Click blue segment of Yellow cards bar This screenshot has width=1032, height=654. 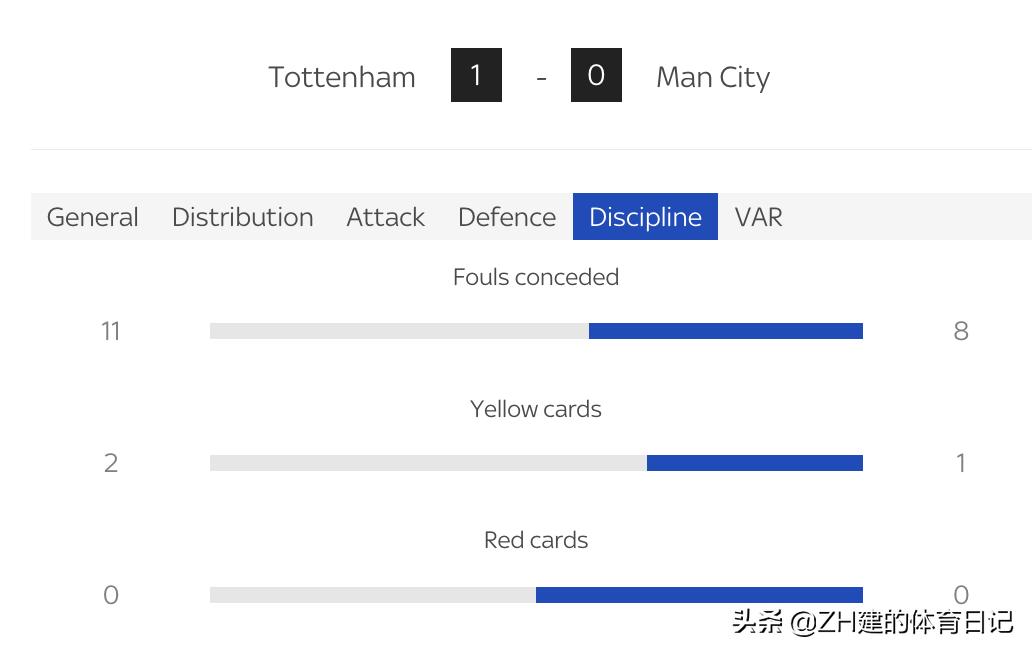tap(754, 463)
